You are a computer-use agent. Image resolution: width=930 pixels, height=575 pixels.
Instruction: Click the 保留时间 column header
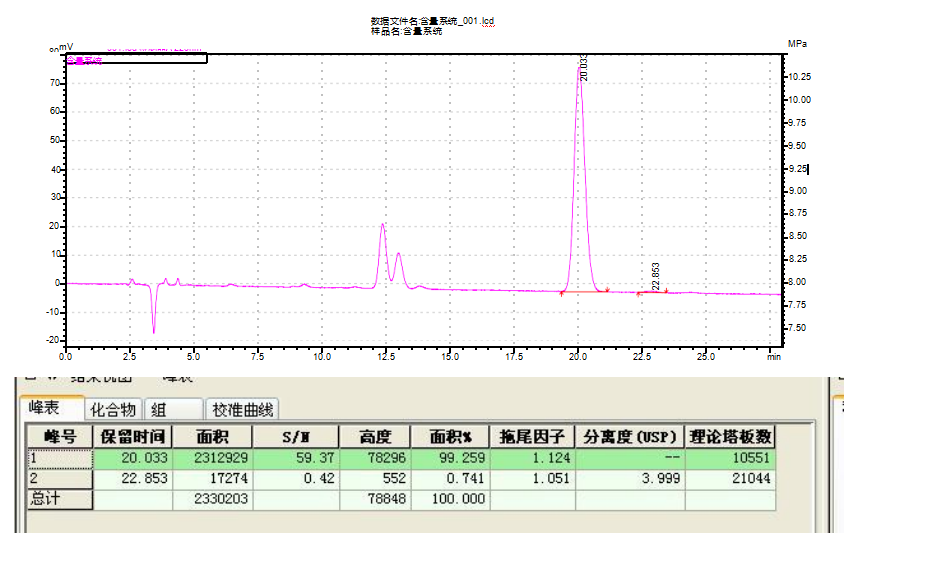click(132, 436)
